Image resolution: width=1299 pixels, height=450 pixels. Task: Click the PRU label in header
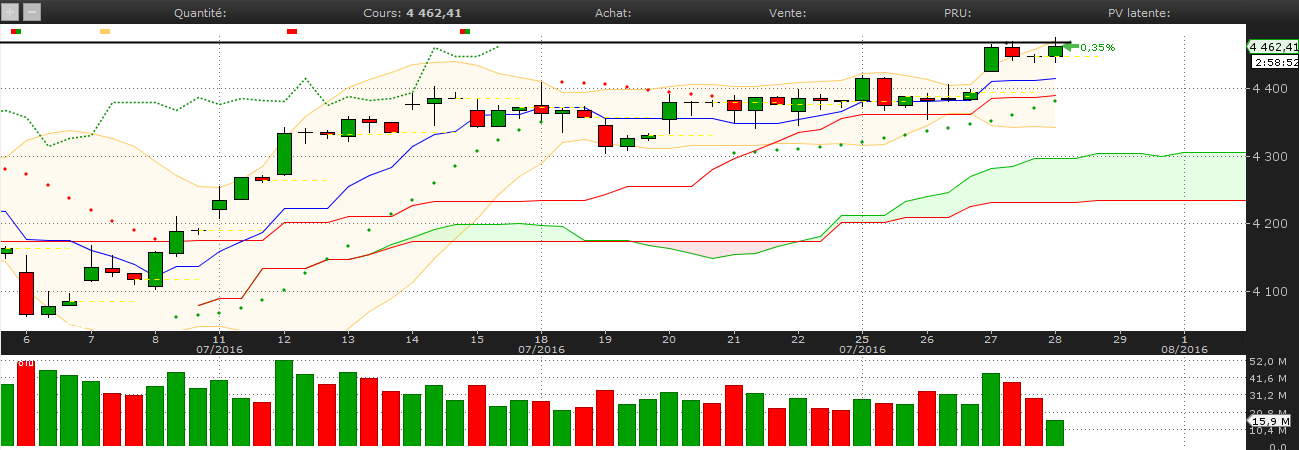click(957, 13)
